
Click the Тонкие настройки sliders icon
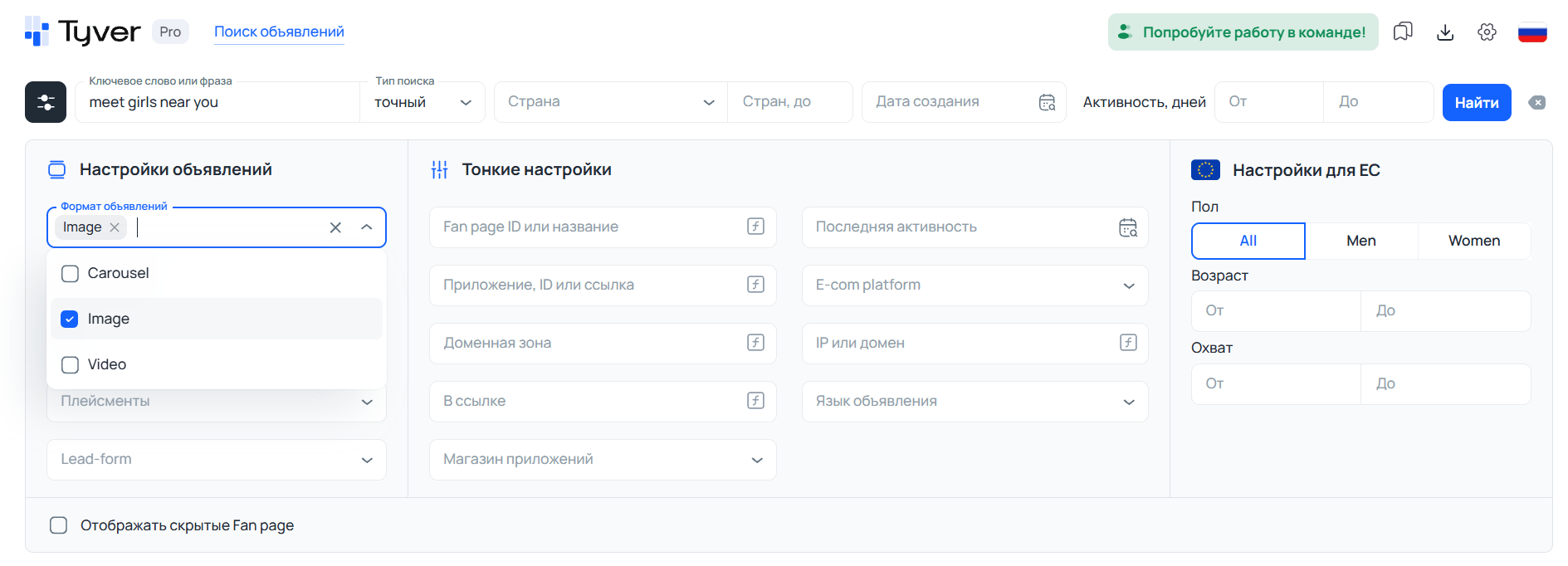[440, 170]
